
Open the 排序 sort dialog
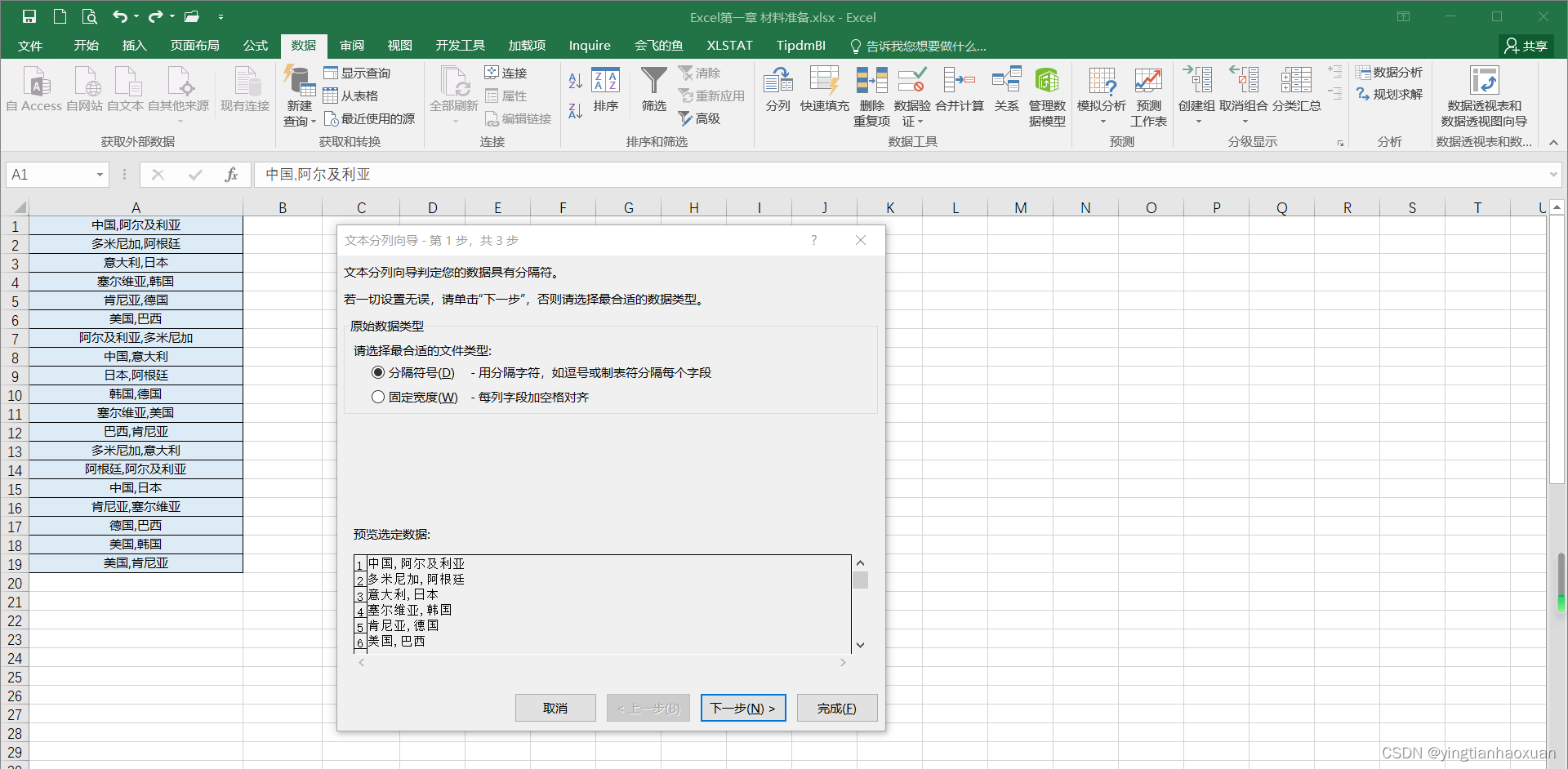606,89
